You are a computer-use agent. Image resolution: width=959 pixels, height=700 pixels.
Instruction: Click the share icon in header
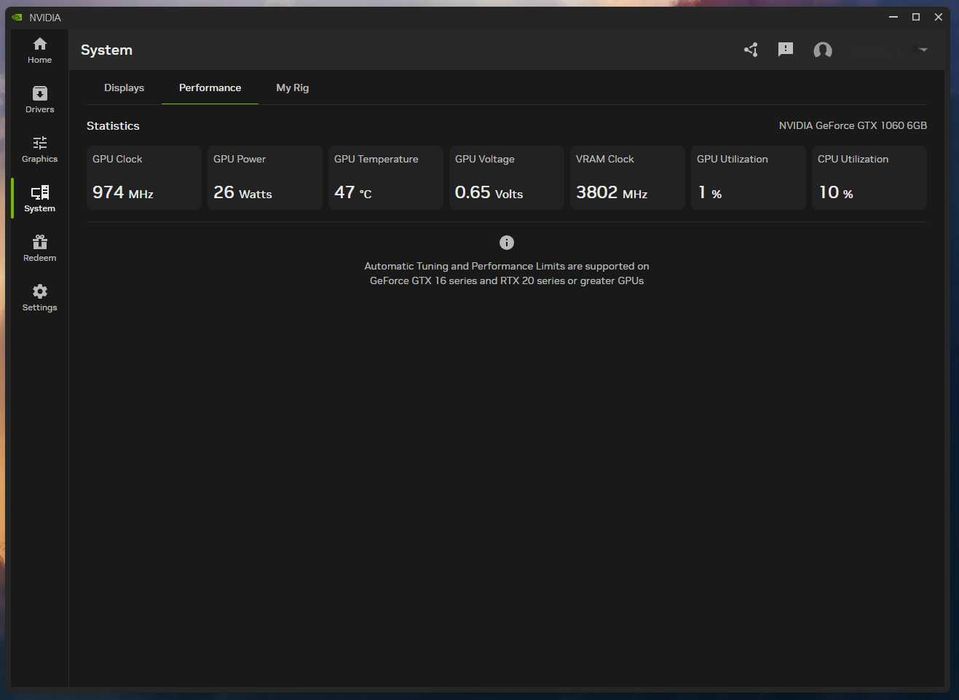click(x=750, y=50)
